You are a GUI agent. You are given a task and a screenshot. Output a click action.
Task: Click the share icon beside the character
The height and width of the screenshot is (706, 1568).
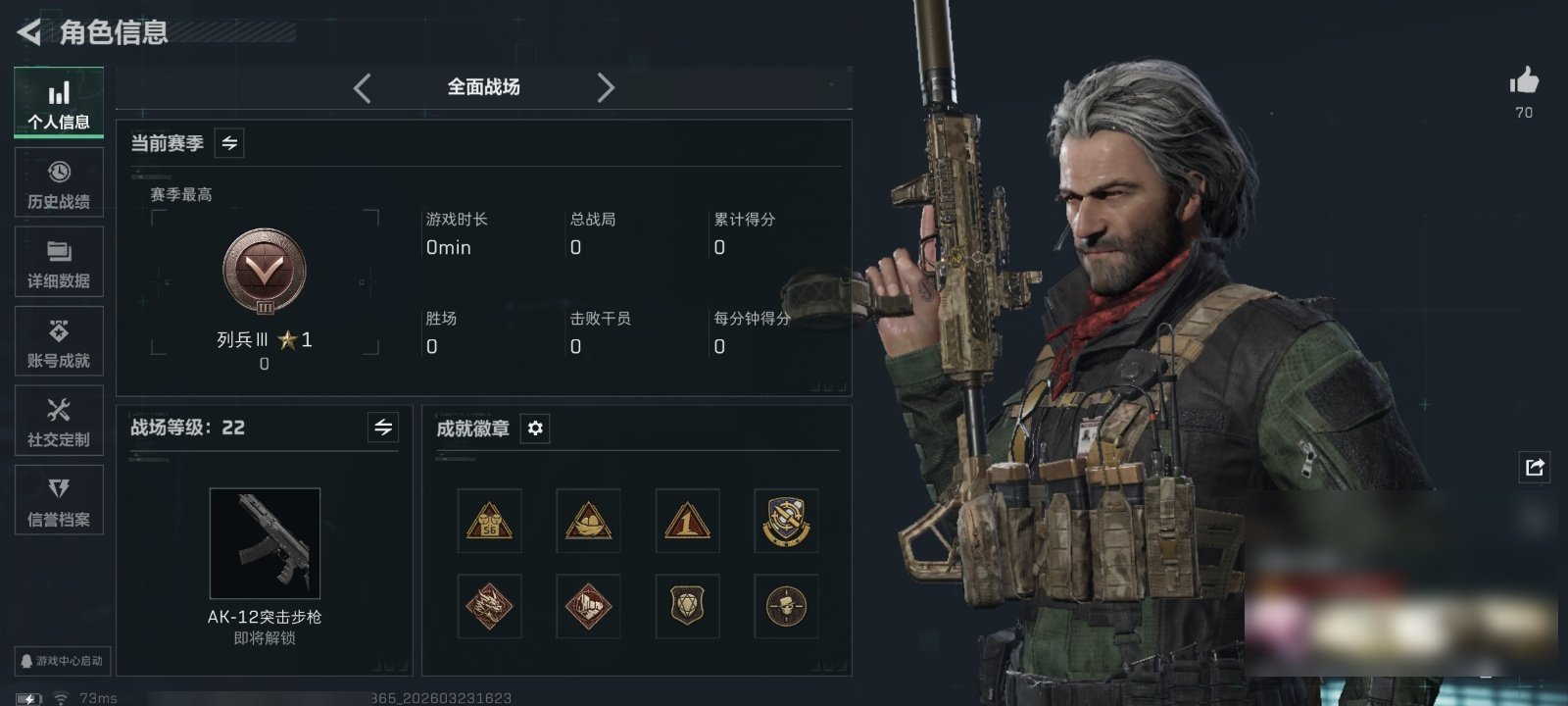[1535, 467]
